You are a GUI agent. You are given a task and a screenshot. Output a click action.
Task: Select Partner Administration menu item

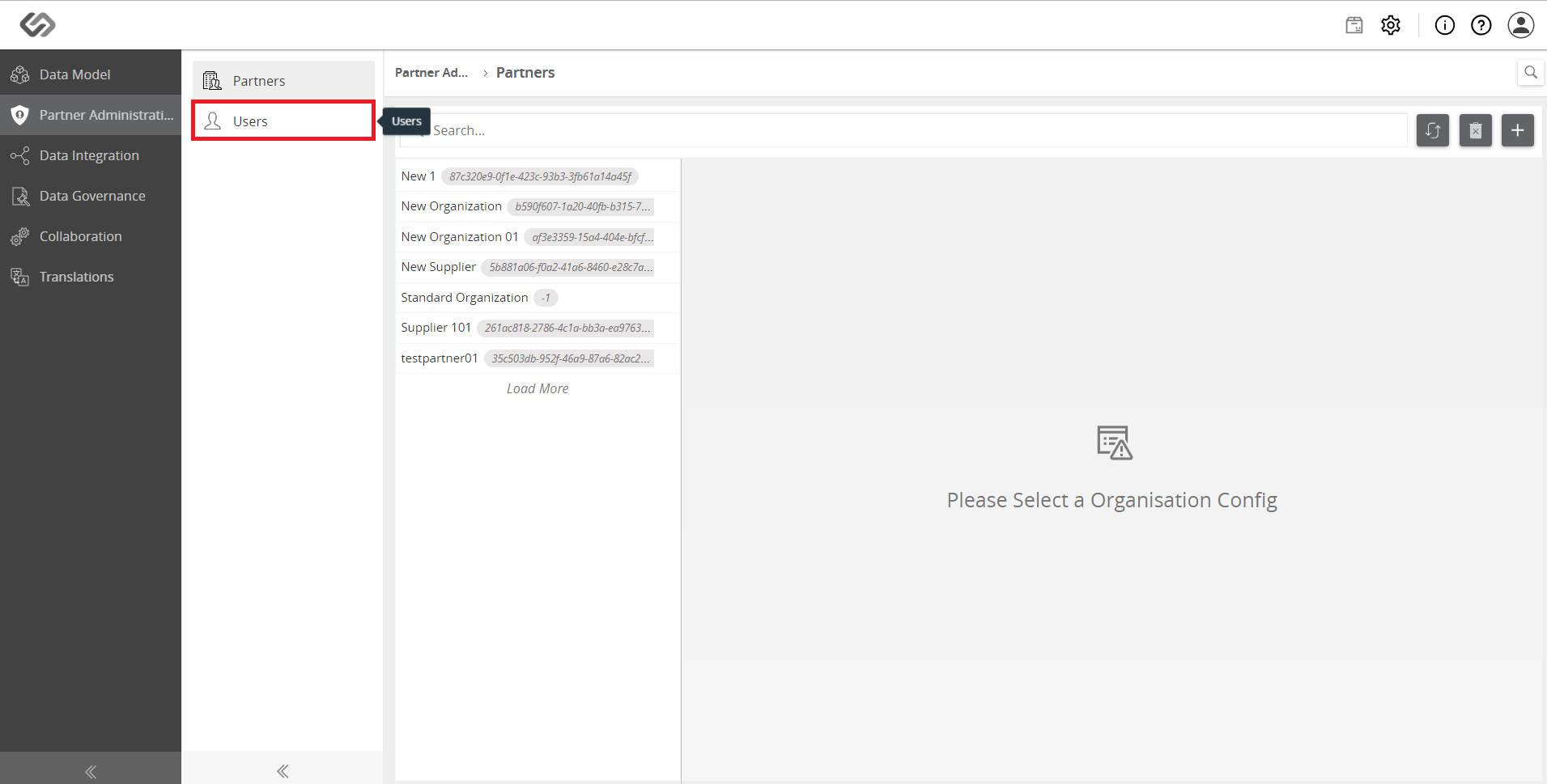[x=91, y=115]
